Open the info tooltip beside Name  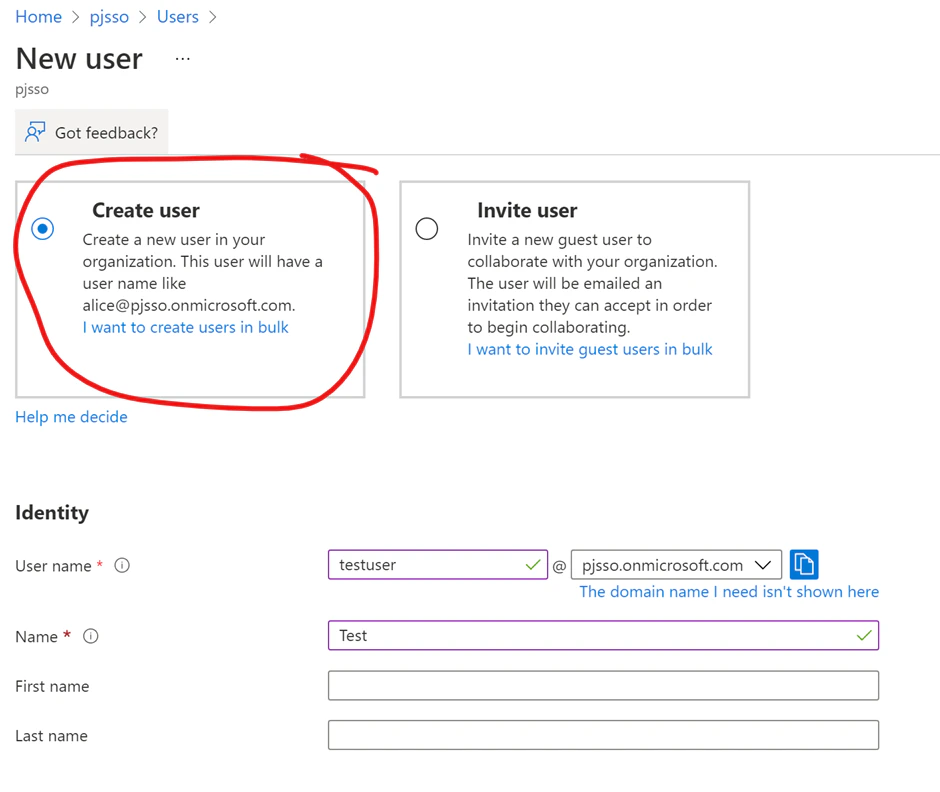pos(89,636)
